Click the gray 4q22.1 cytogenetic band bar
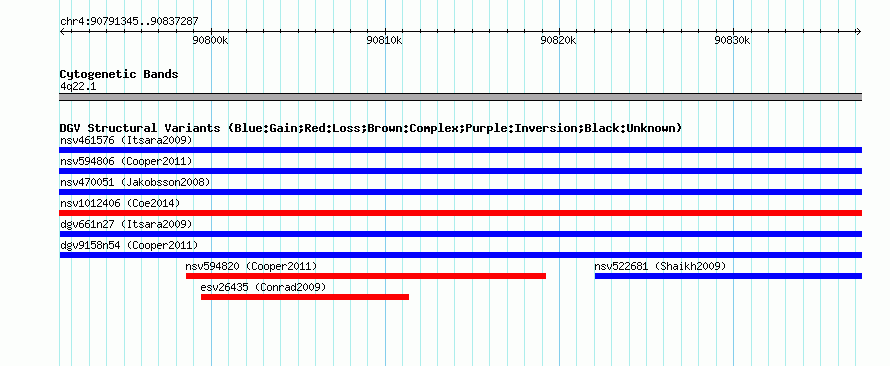The image size is (890, 366). (460, 97)
